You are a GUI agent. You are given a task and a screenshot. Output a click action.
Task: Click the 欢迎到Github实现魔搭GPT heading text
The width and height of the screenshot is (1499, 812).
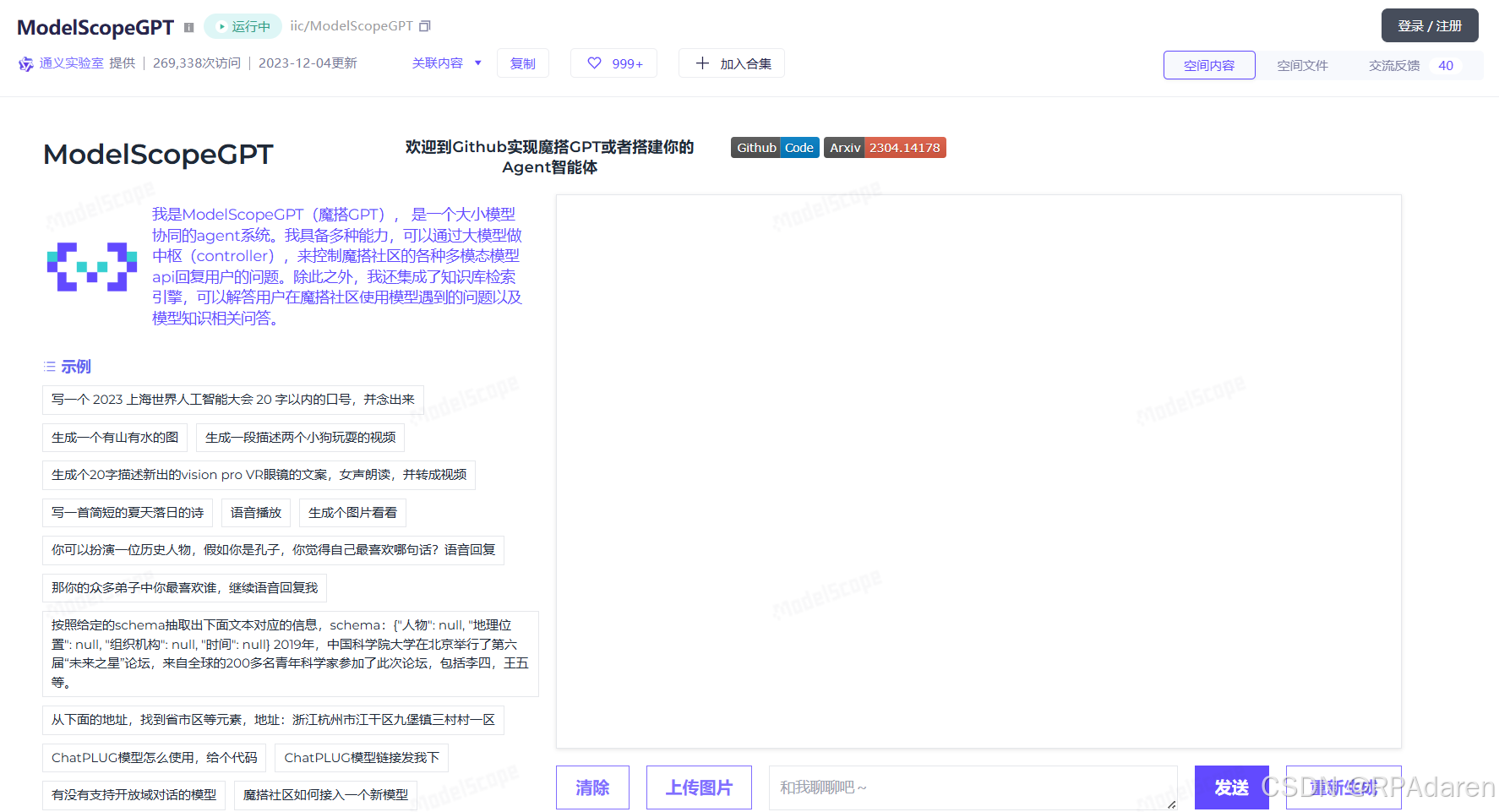click(549, 156)
